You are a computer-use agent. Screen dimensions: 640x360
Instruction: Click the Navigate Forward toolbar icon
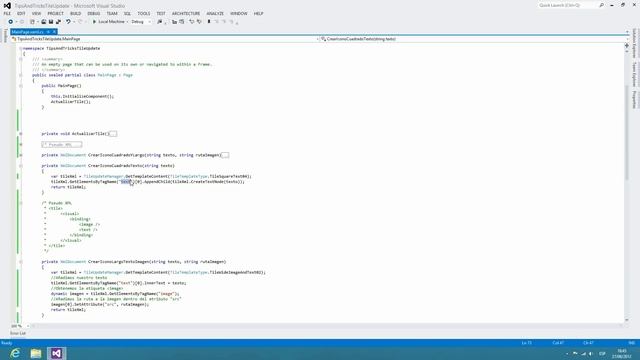[x=22, y=22]
